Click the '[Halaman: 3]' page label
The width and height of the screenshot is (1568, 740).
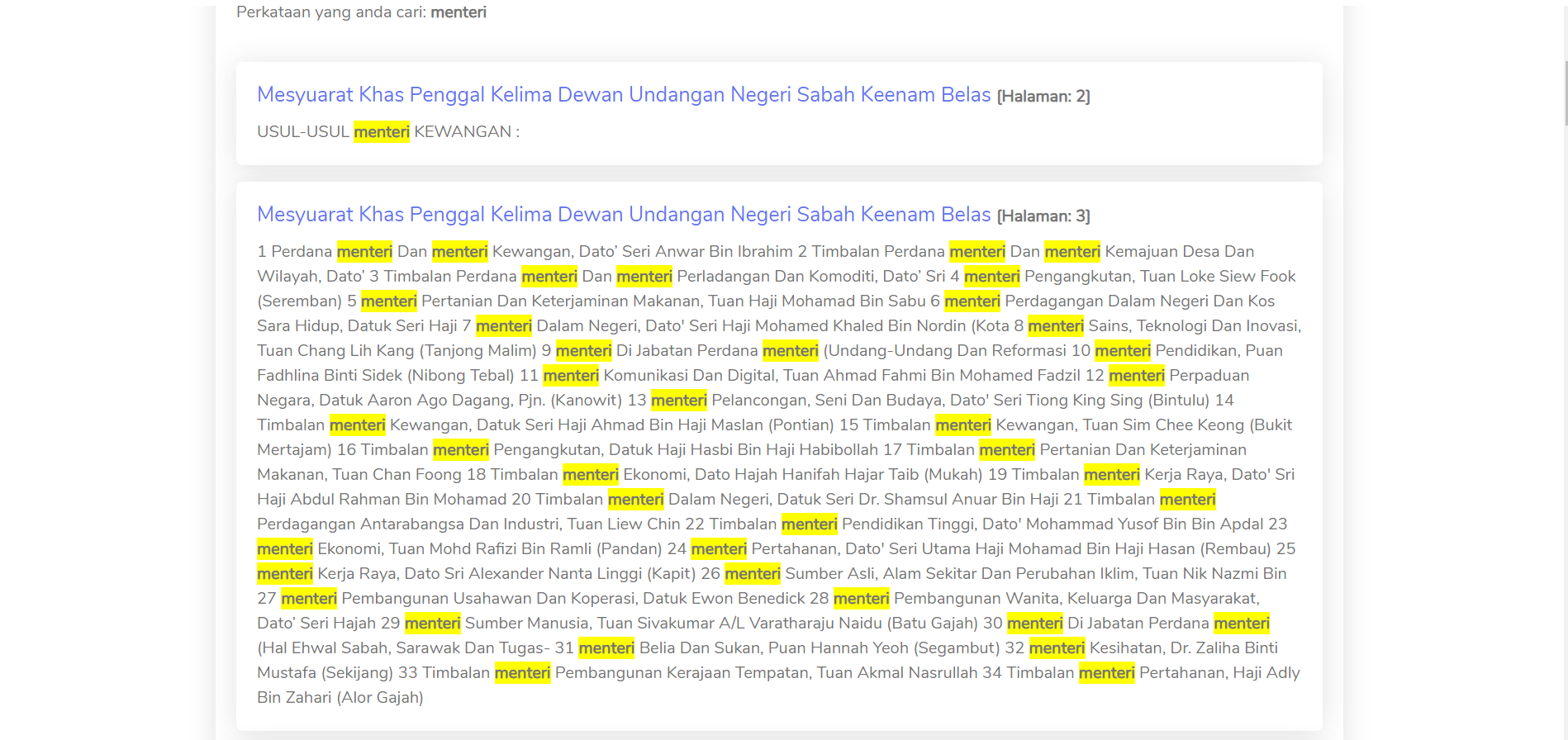tap(1043, 216)
